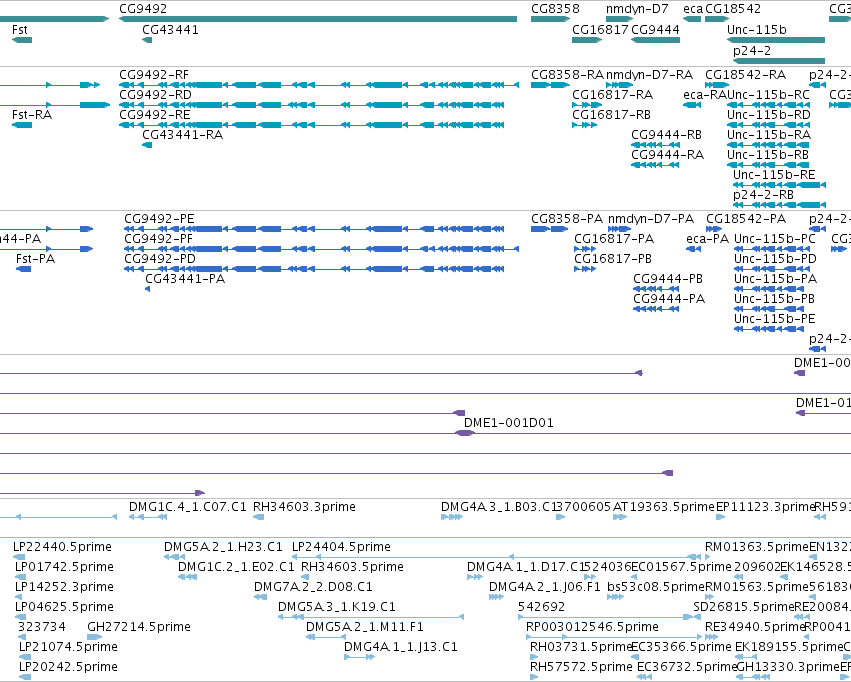
Task: Select the LP24404.5prime EST label
Action: point(341,547)
